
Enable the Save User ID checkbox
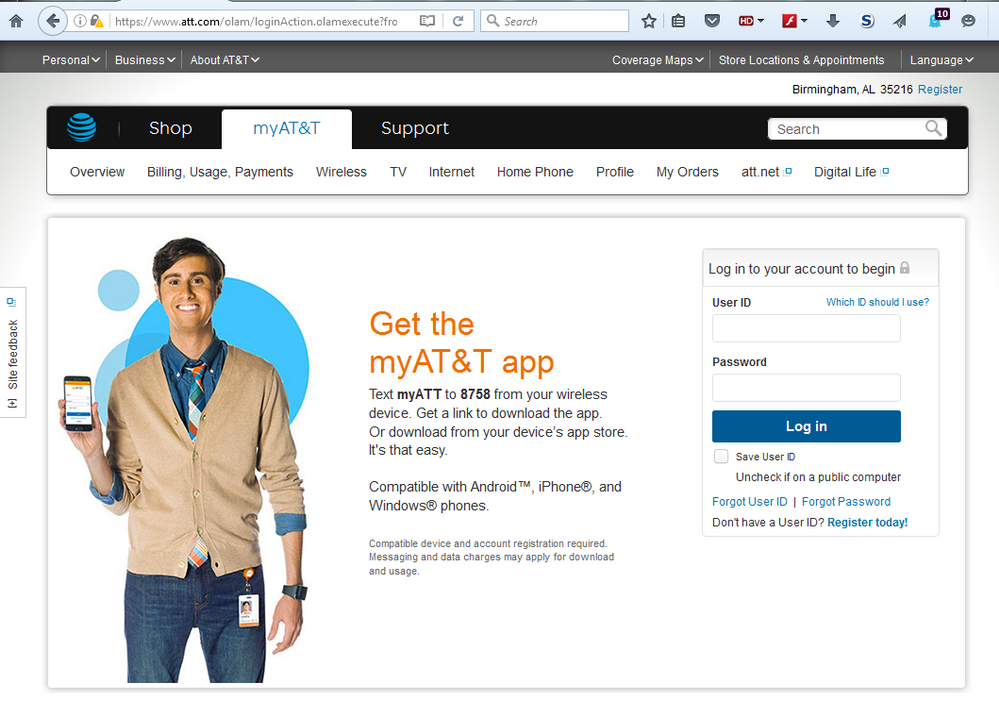[721, 456]
